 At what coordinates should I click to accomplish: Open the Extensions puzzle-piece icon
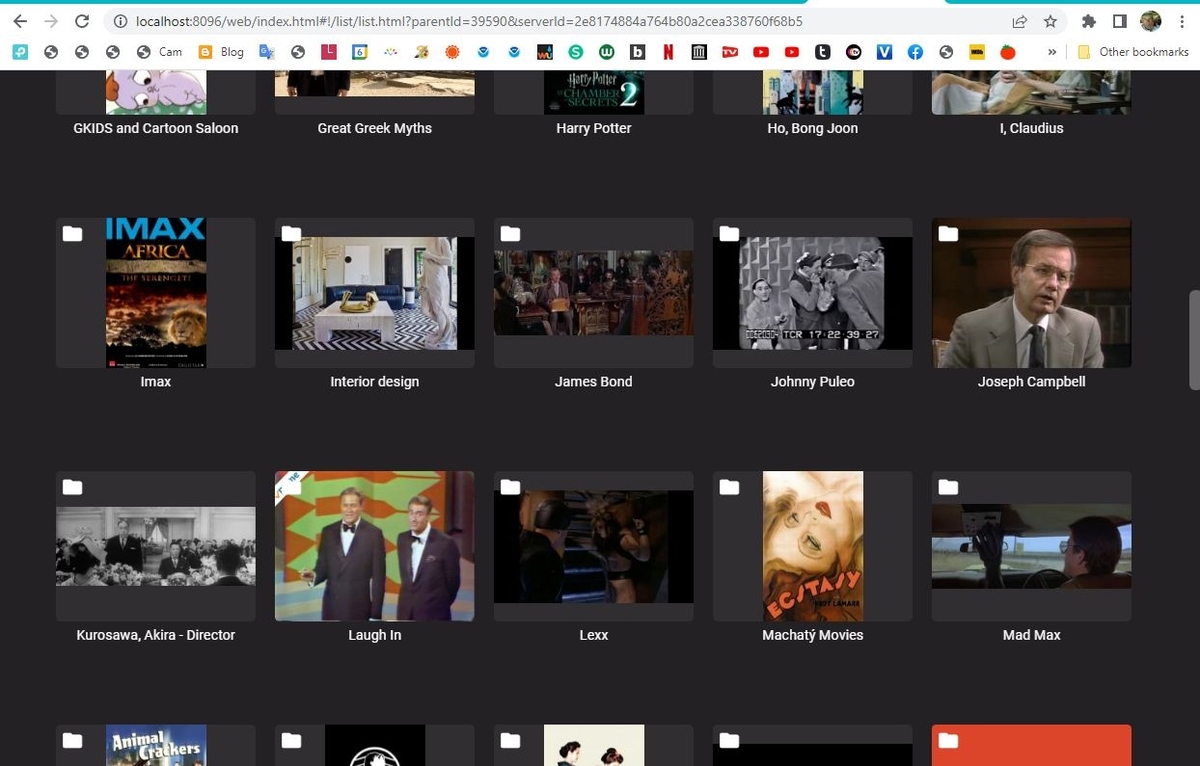[x=1089, y=21]
